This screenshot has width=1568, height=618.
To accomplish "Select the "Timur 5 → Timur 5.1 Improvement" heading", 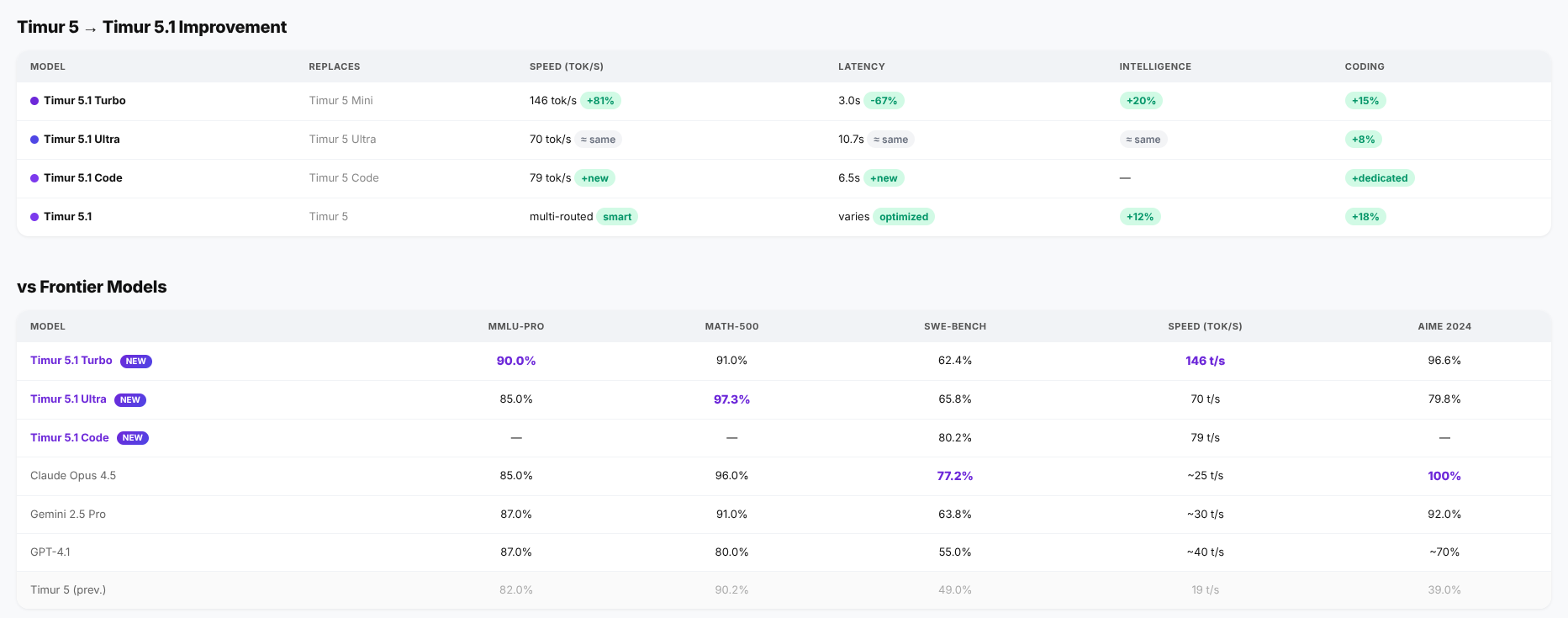I will (x=152, y=27).
